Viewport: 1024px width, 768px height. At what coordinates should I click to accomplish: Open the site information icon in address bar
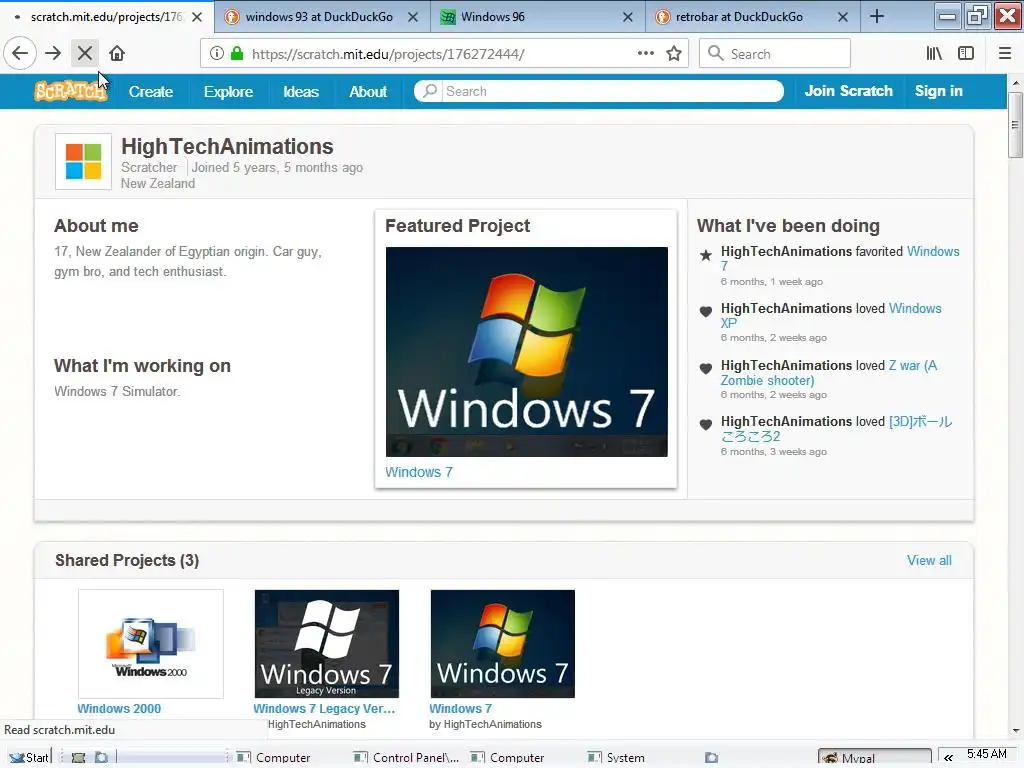(x=217, y=54)
